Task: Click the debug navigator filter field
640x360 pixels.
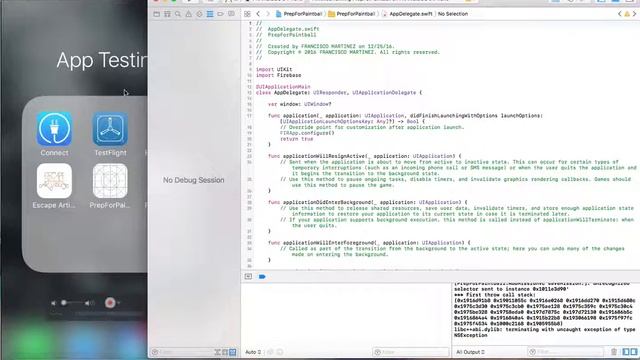Action: point(182,352)
